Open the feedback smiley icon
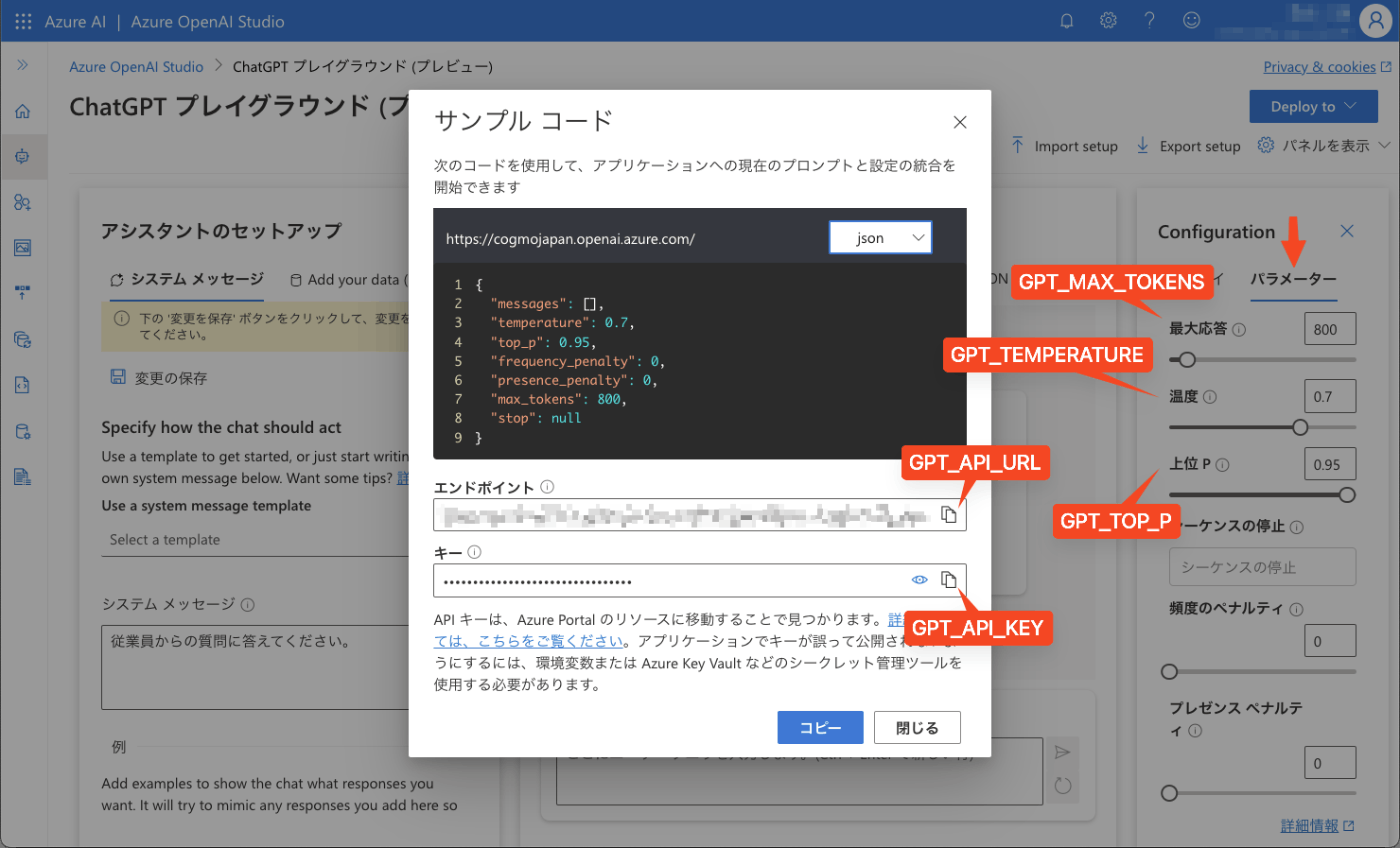The height and width of the screenshot is (848, 1400). pos(1191,21)
